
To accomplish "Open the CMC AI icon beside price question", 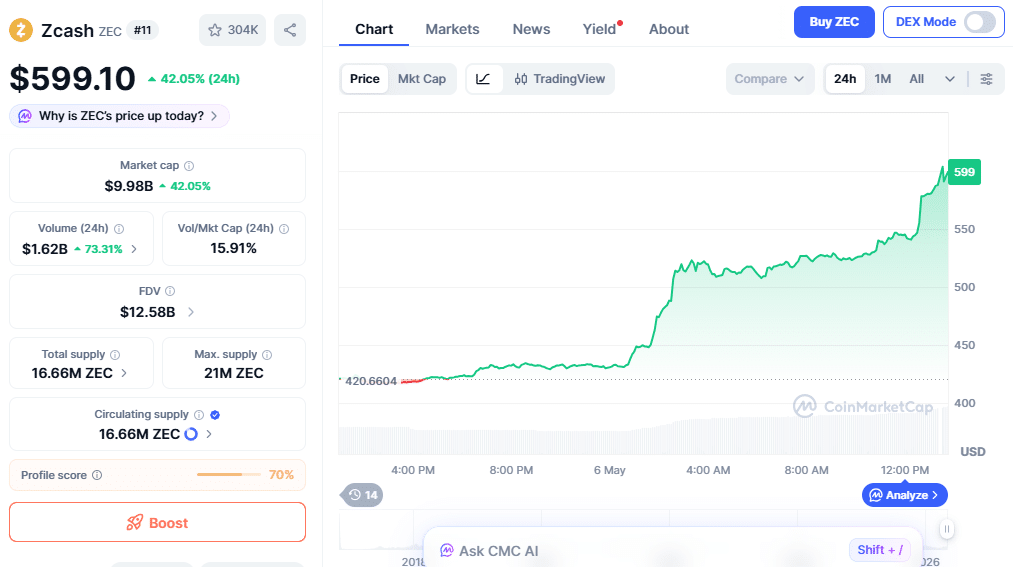I will coord(25,116).
